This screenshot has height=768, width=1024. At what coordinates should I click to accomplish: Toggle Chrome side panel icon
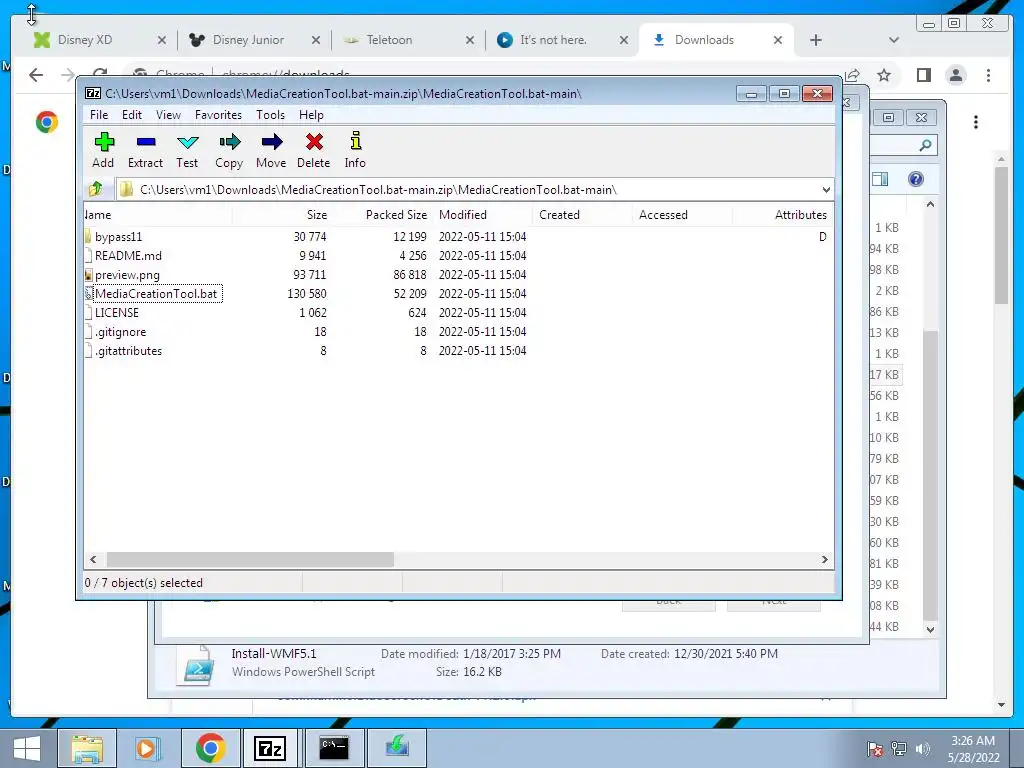point(923,75)
